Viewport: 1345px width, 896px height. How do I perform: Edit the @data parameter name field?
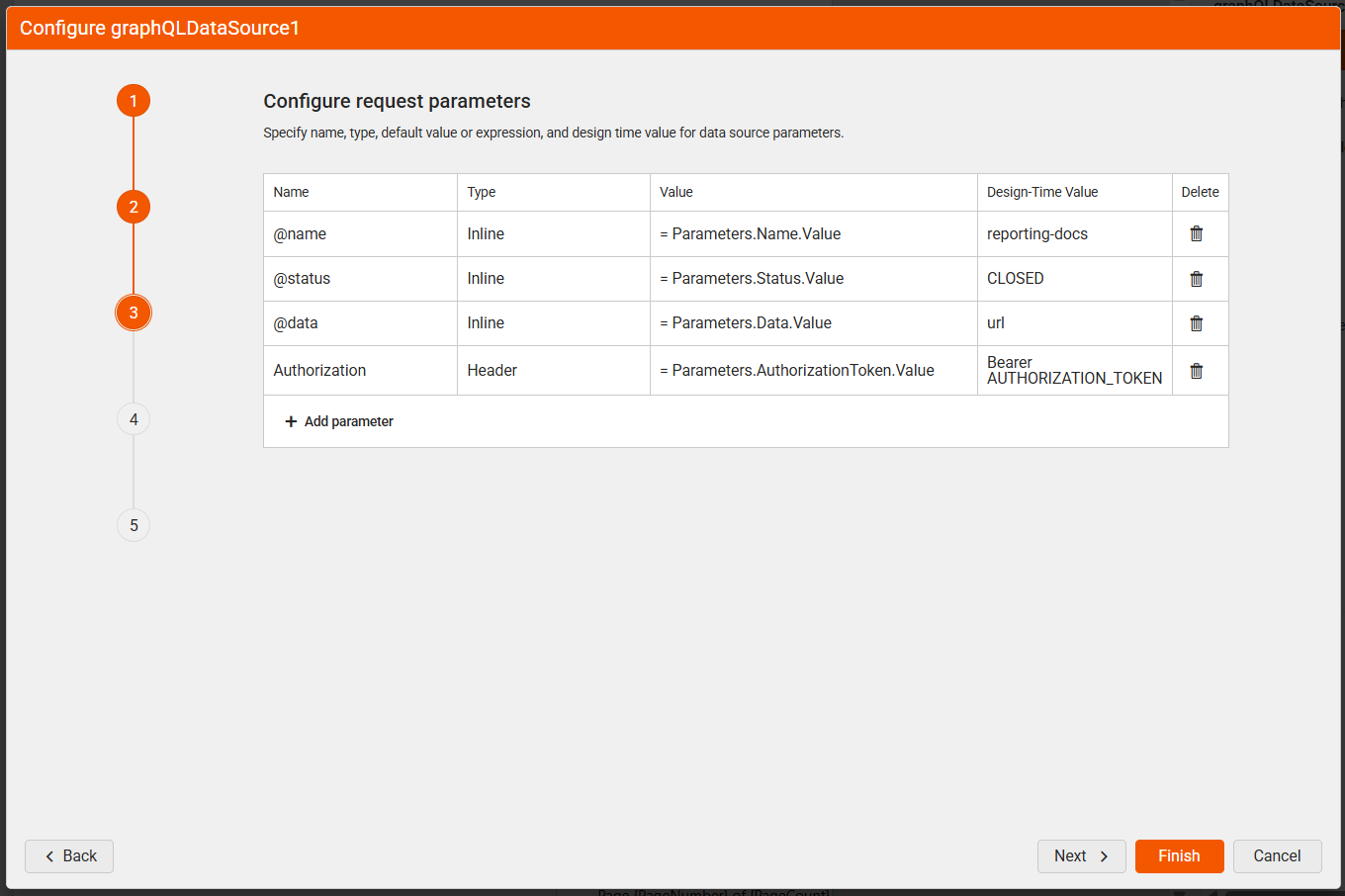[360, 323]
